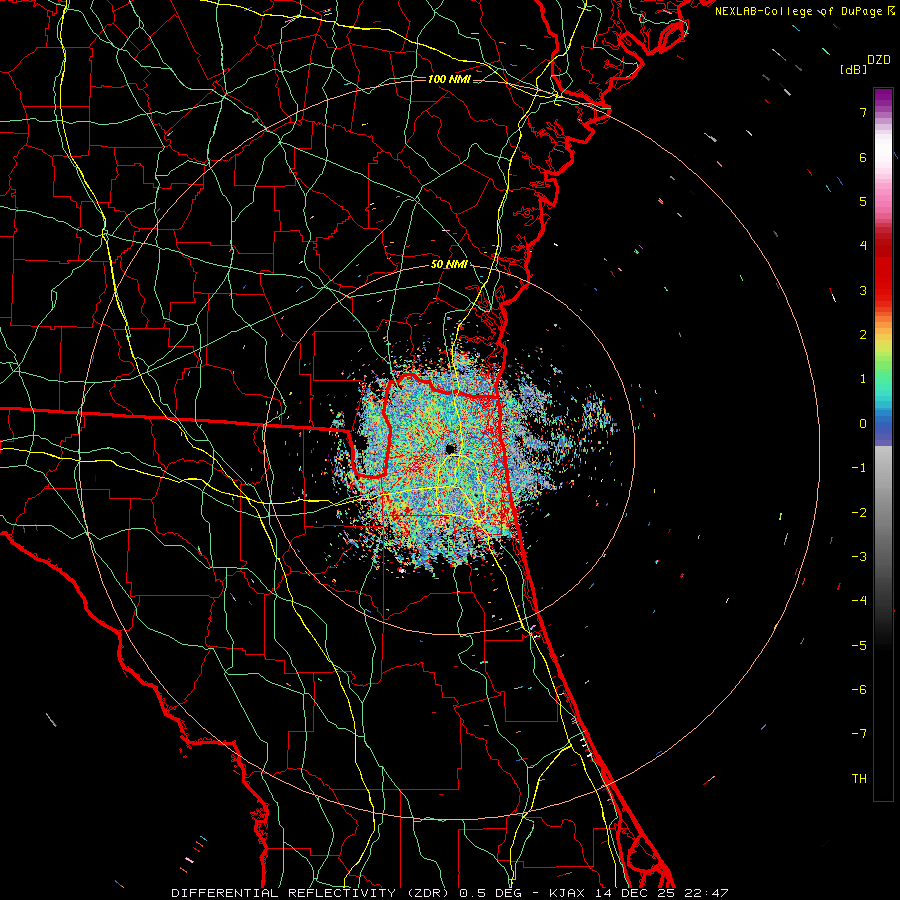Click the -7 value on the color scale

(x=859, y=734)
